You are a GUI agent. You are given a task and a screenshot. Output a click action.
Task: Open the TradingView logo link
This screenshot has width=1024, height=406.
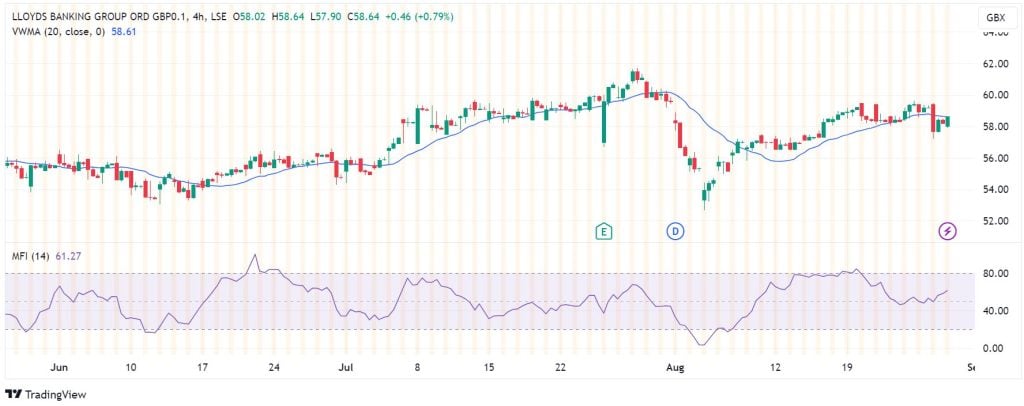[45, 394]
